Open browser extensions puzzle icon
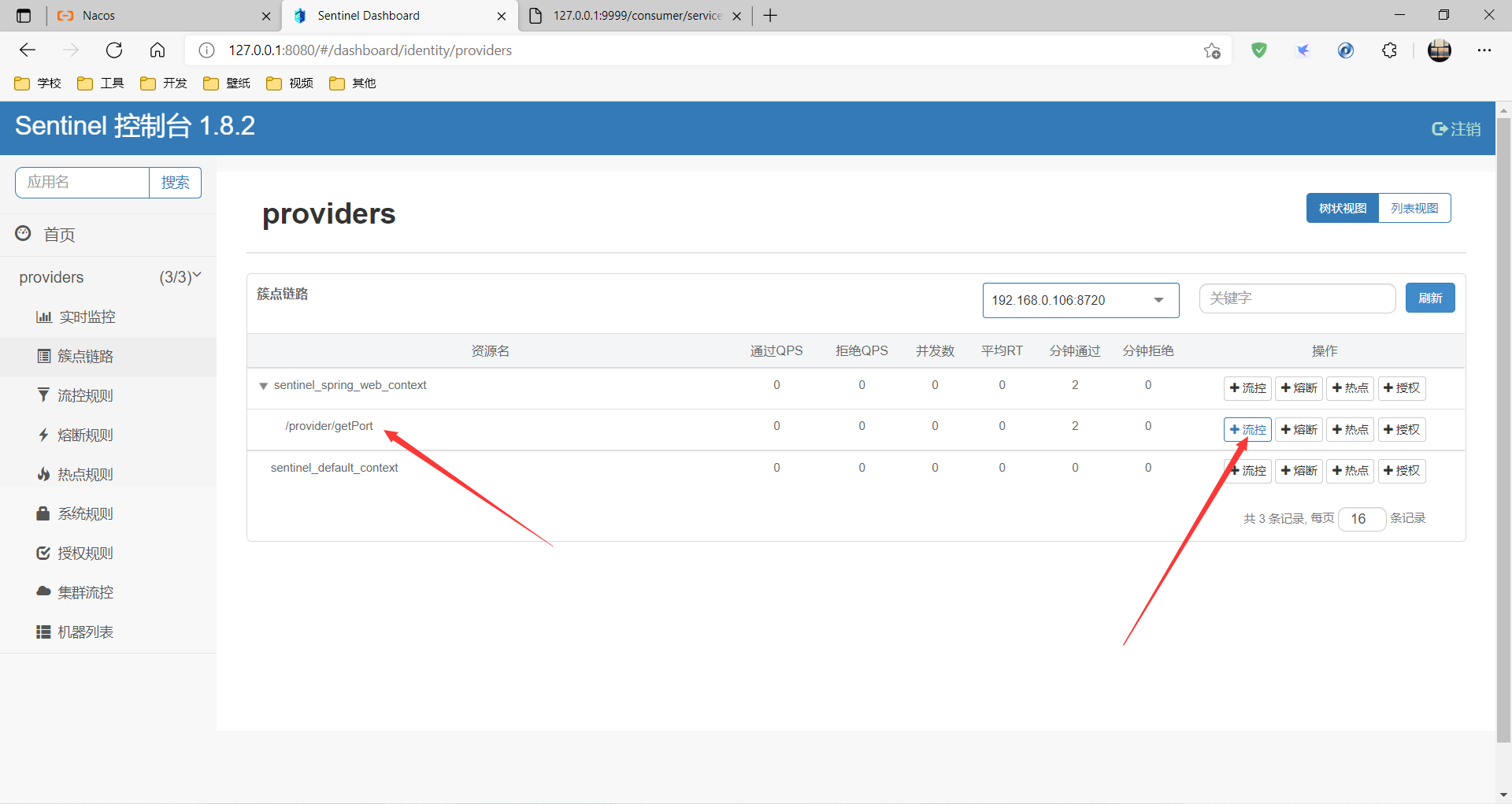The image size is (1512, 804). (1389, 50)
